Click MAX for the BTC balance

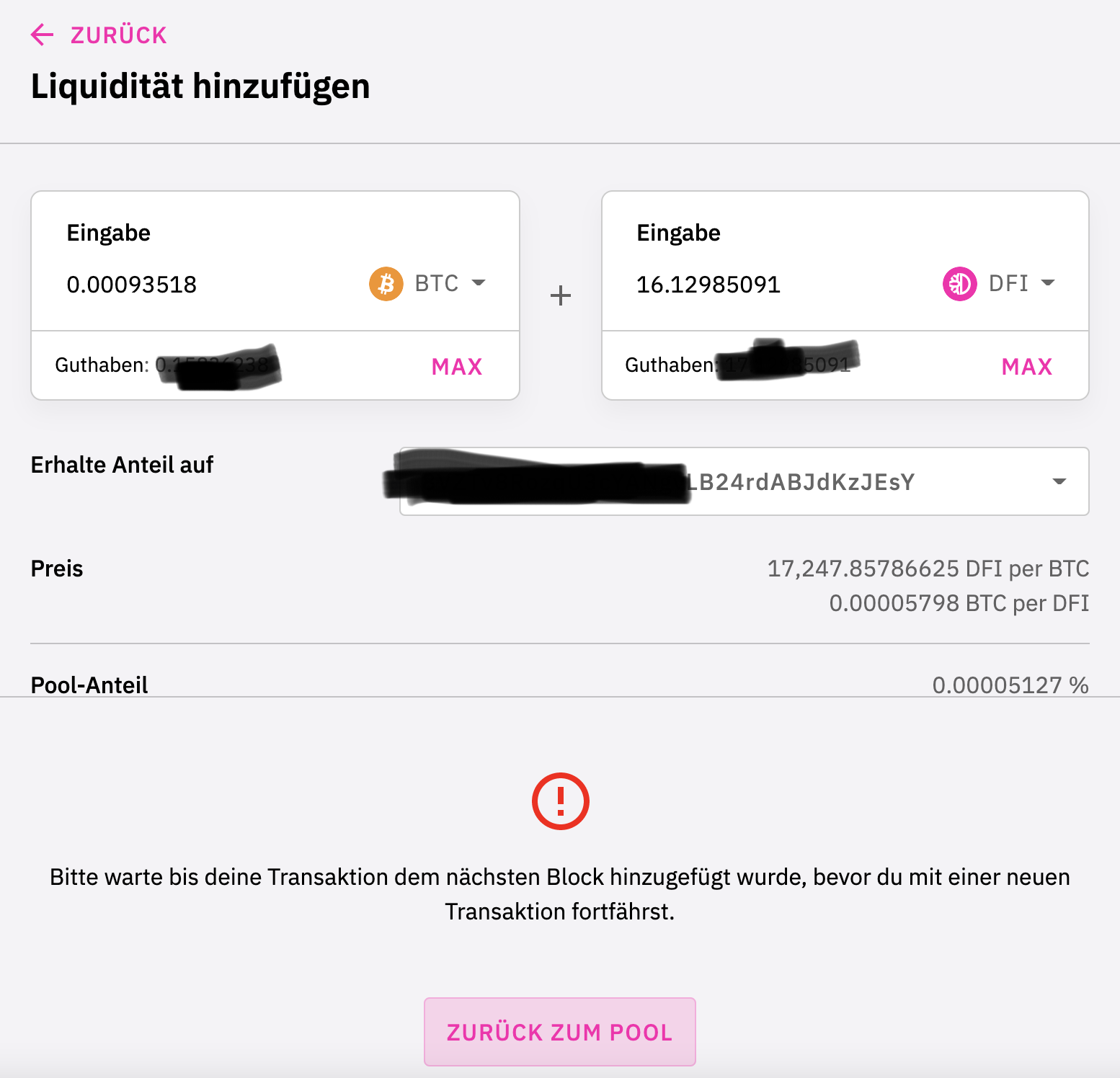[x=457, y=367]
